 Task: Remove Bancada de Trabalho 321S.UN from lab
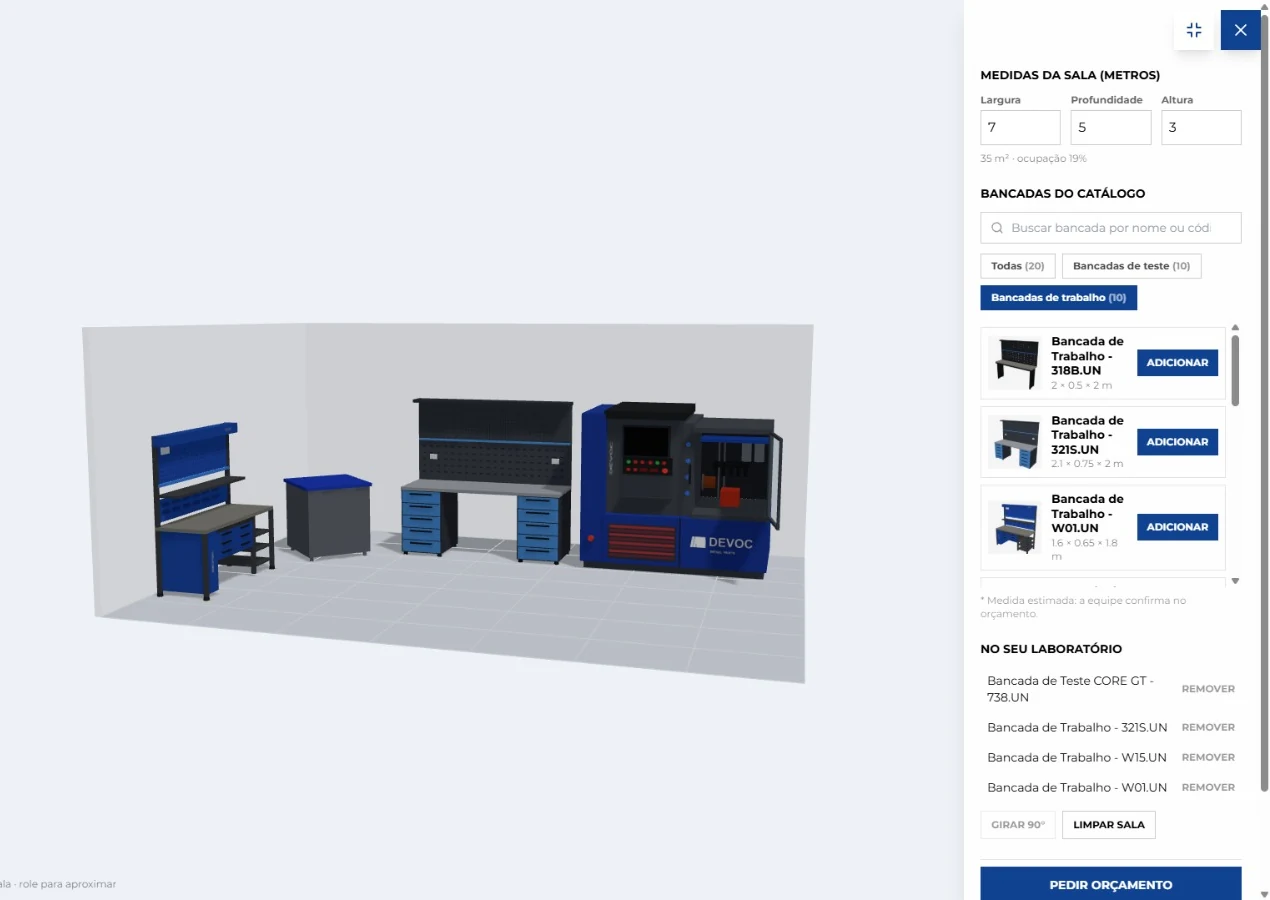[1208, 727]
